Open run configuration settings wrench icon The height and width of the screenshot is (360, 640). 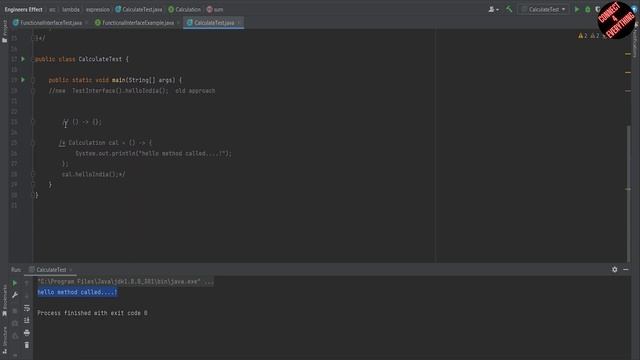[15, 295]
